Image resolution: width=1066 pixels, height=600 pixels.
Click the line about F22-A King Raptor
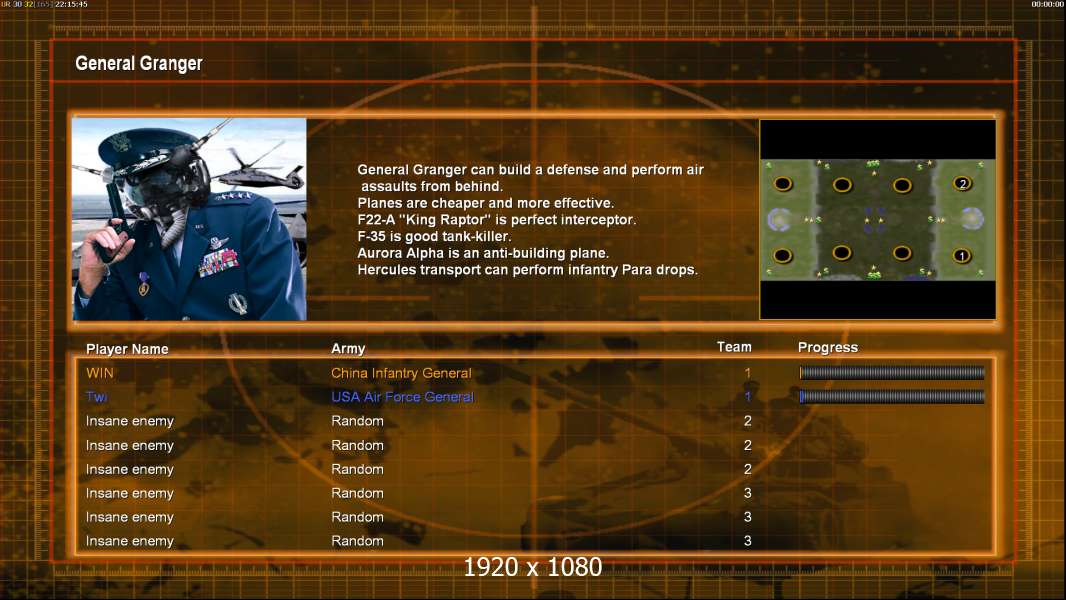[497, 219]
